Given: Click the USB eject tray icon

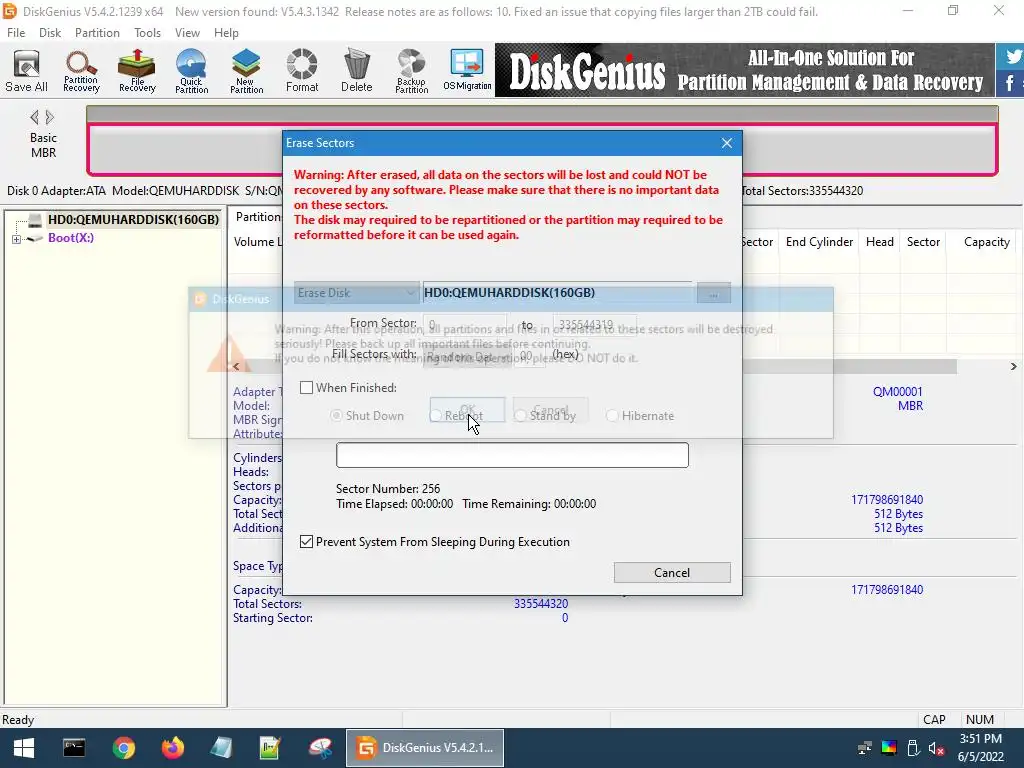Looking at the screenshot, I should point(913,748).
